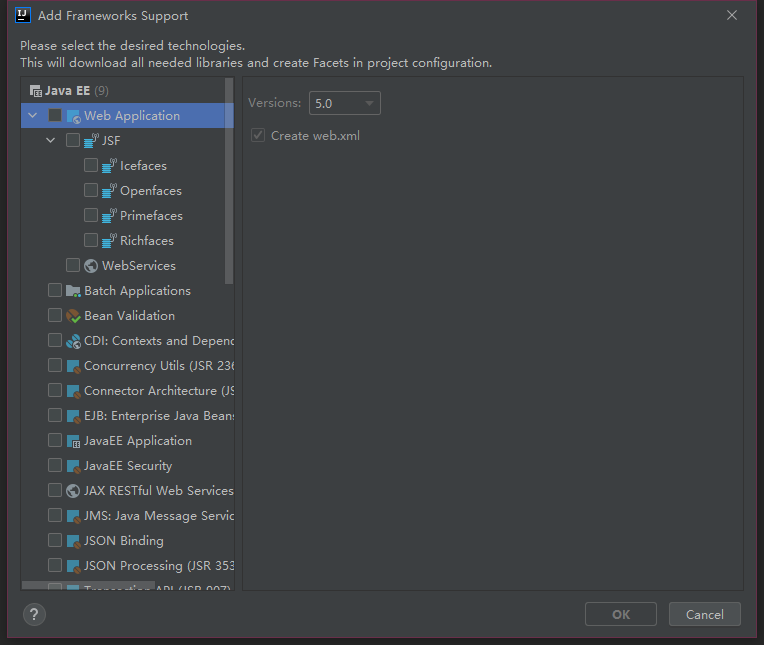This screenshot has width=764, height=645.
Task: Click the Web Application framework icon
Action: pyautogui.click(x=73, y=116)
